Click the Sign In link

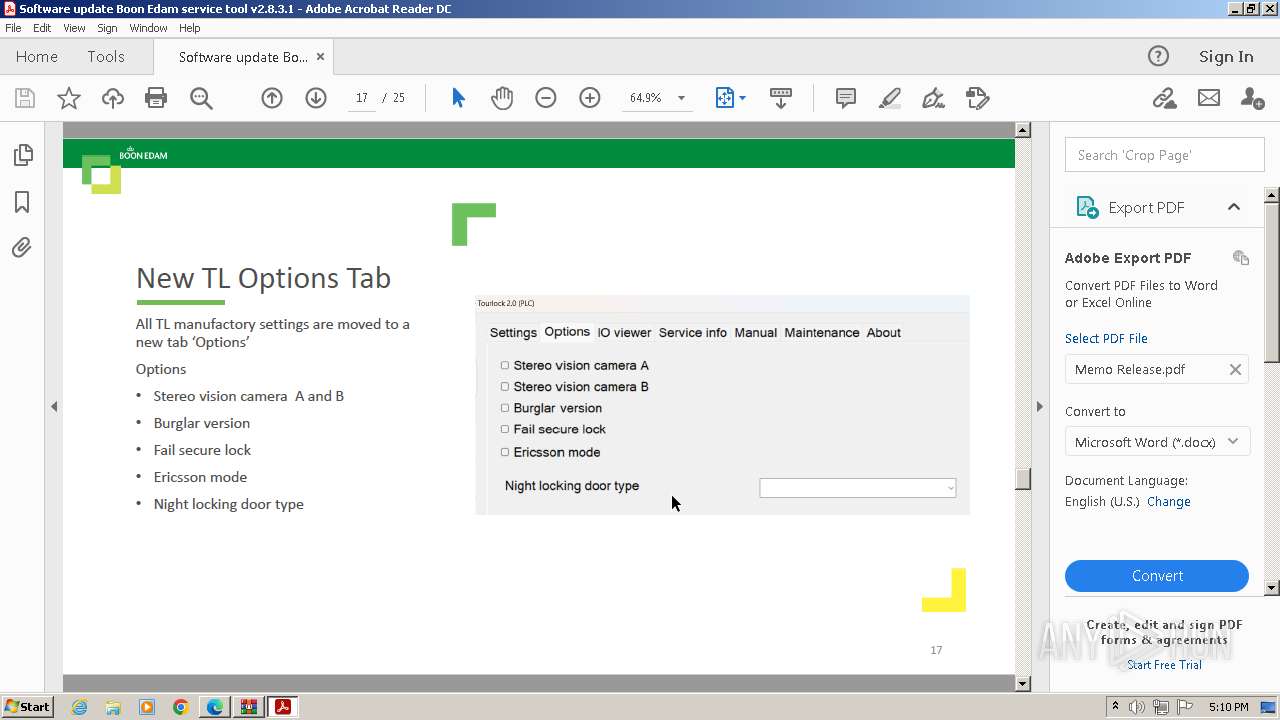(1226, 57)
